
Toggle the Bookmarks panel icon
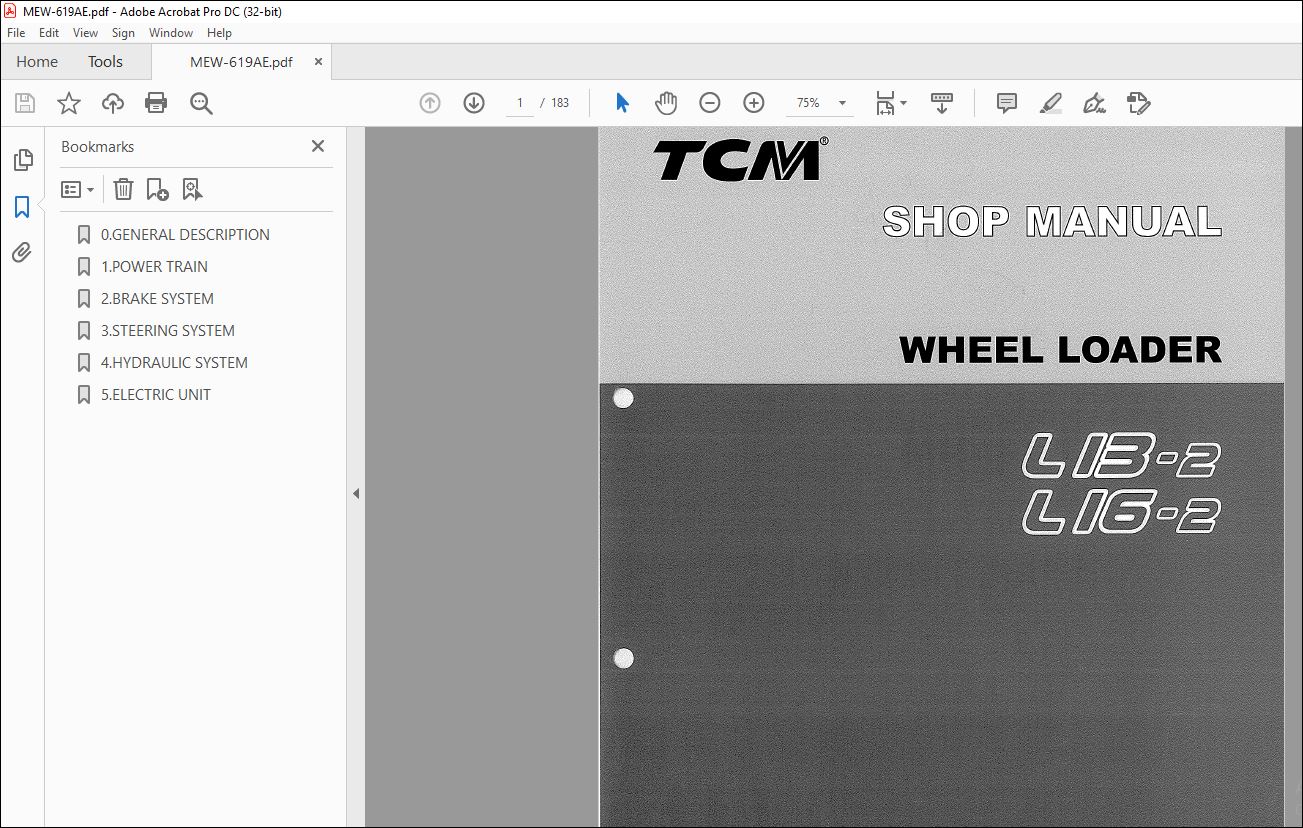click(22, 207)
